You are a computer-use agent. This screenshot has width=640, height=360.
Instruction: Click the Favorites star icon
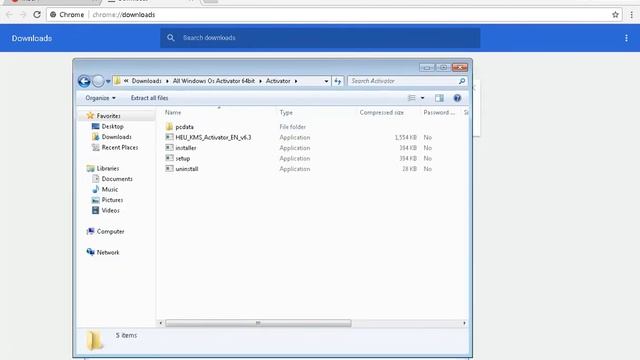coord(90,116)
